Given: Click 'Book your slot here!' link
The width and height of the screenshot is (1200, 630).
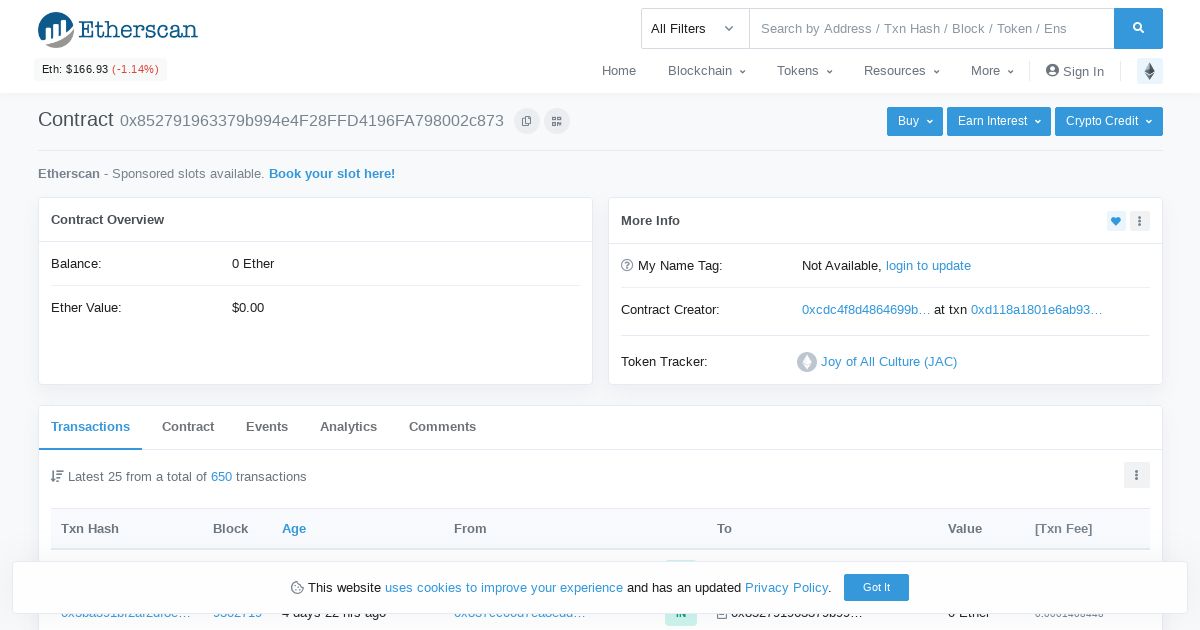Looking at the screenshot, I should [x=332, y=174].
